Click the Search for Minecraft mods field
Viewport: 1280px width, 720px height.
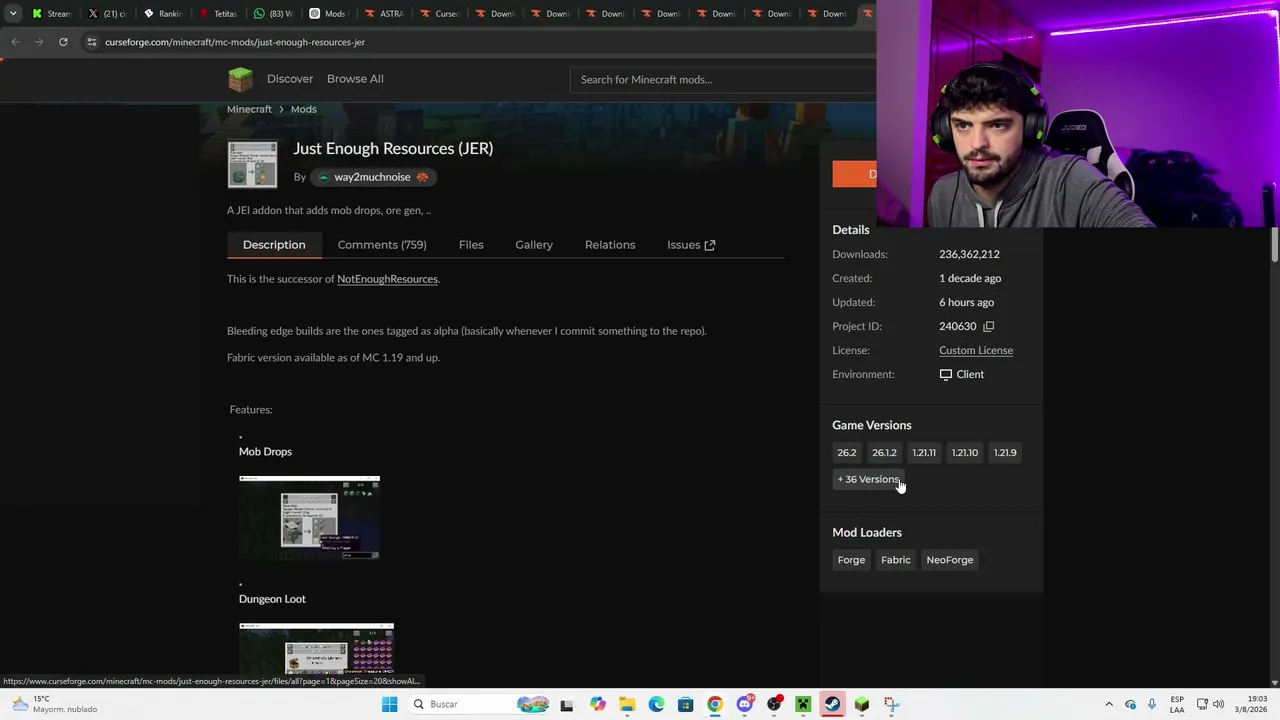724,79
